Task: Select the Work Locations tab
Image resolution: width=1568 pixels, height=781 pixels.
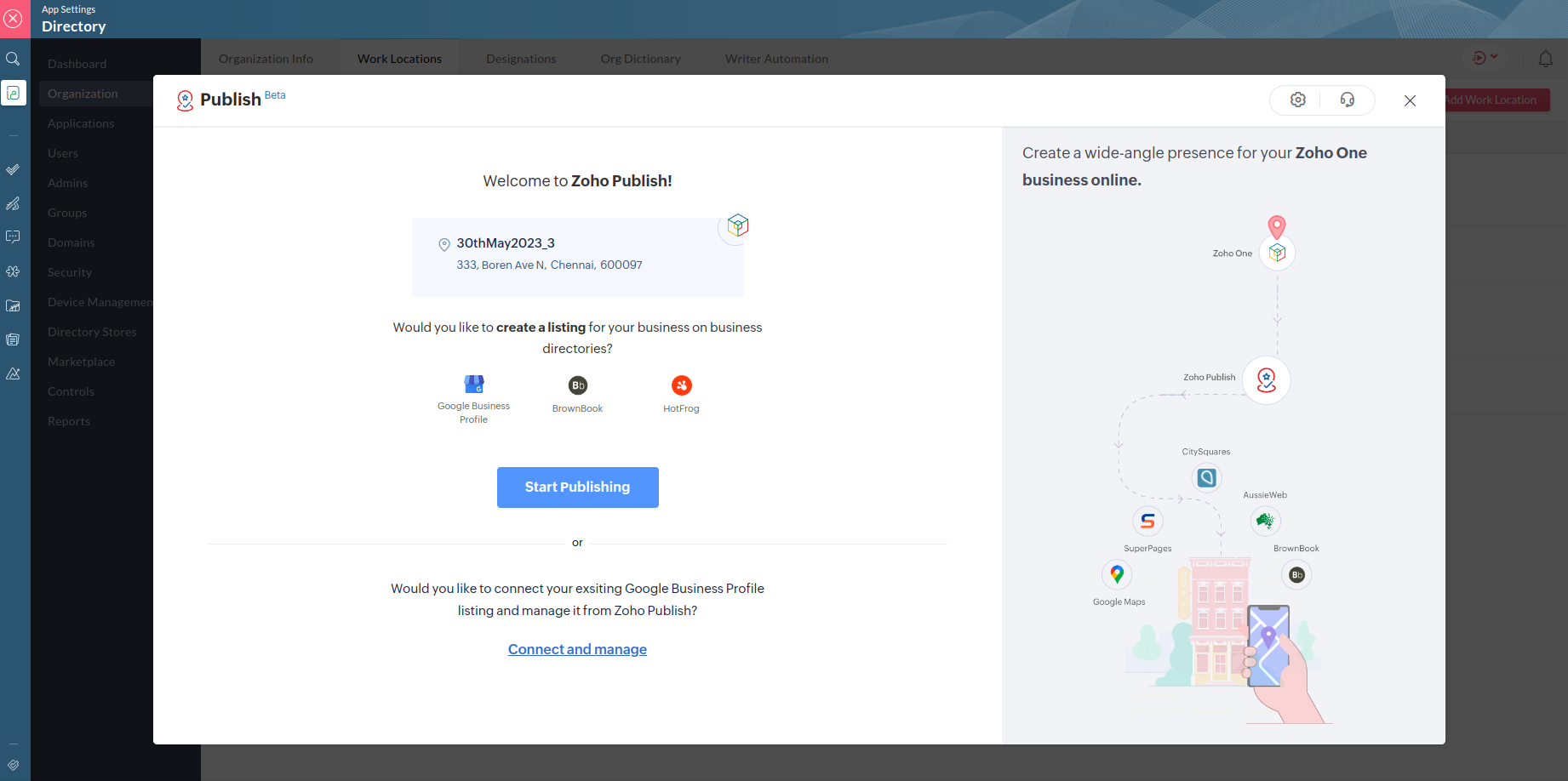Action: (x=399, y=59)
